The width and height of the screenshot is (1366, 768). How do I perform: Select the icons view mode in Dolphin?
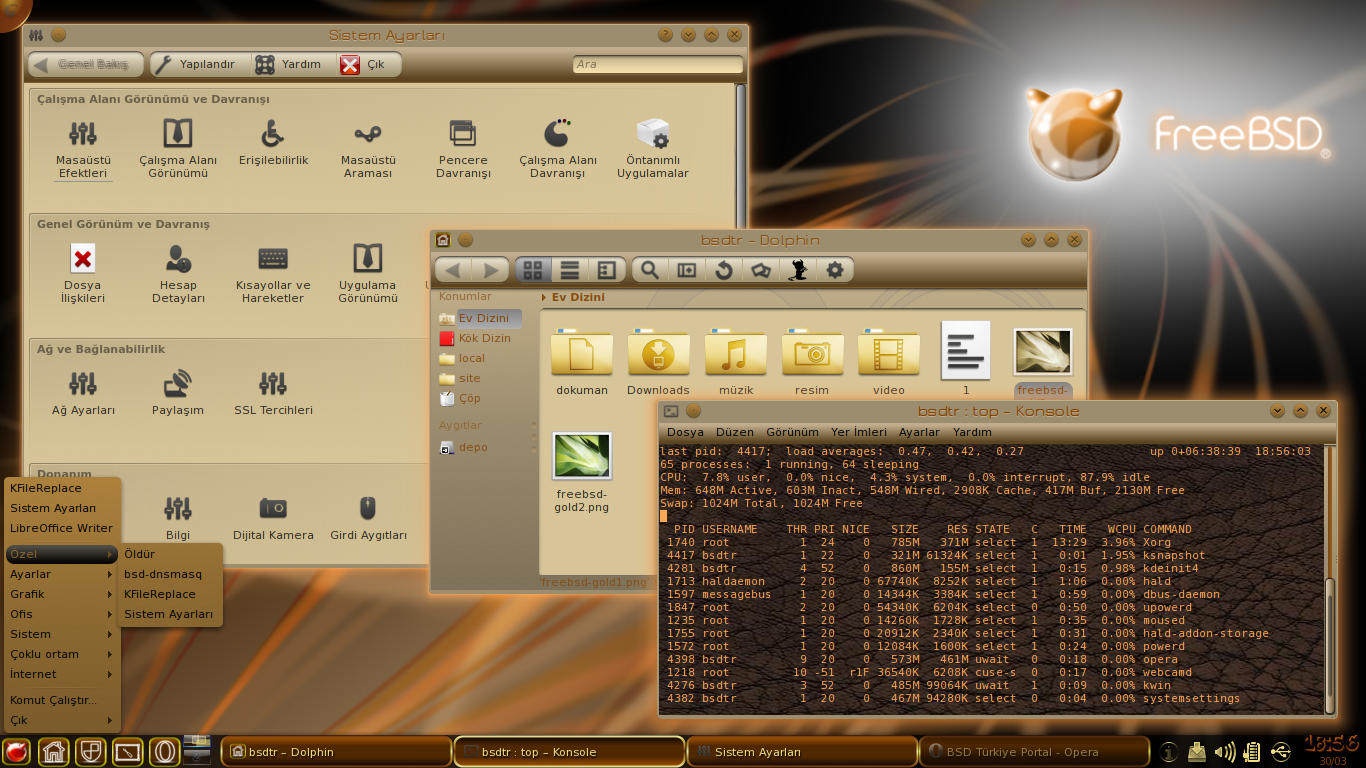533,269
